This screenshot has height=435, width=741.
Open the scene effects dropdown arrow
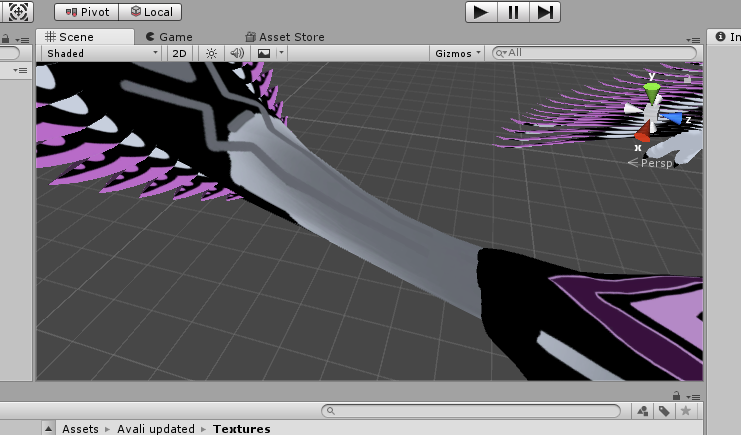(x=281, y=53)
